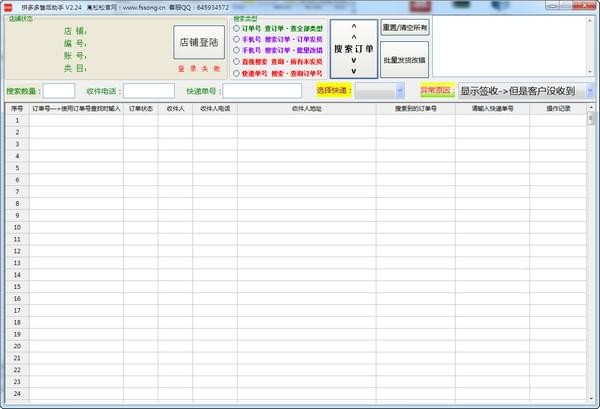Click the 选择快递 yellow label
The image size is (600, 409).
(334, 91)
